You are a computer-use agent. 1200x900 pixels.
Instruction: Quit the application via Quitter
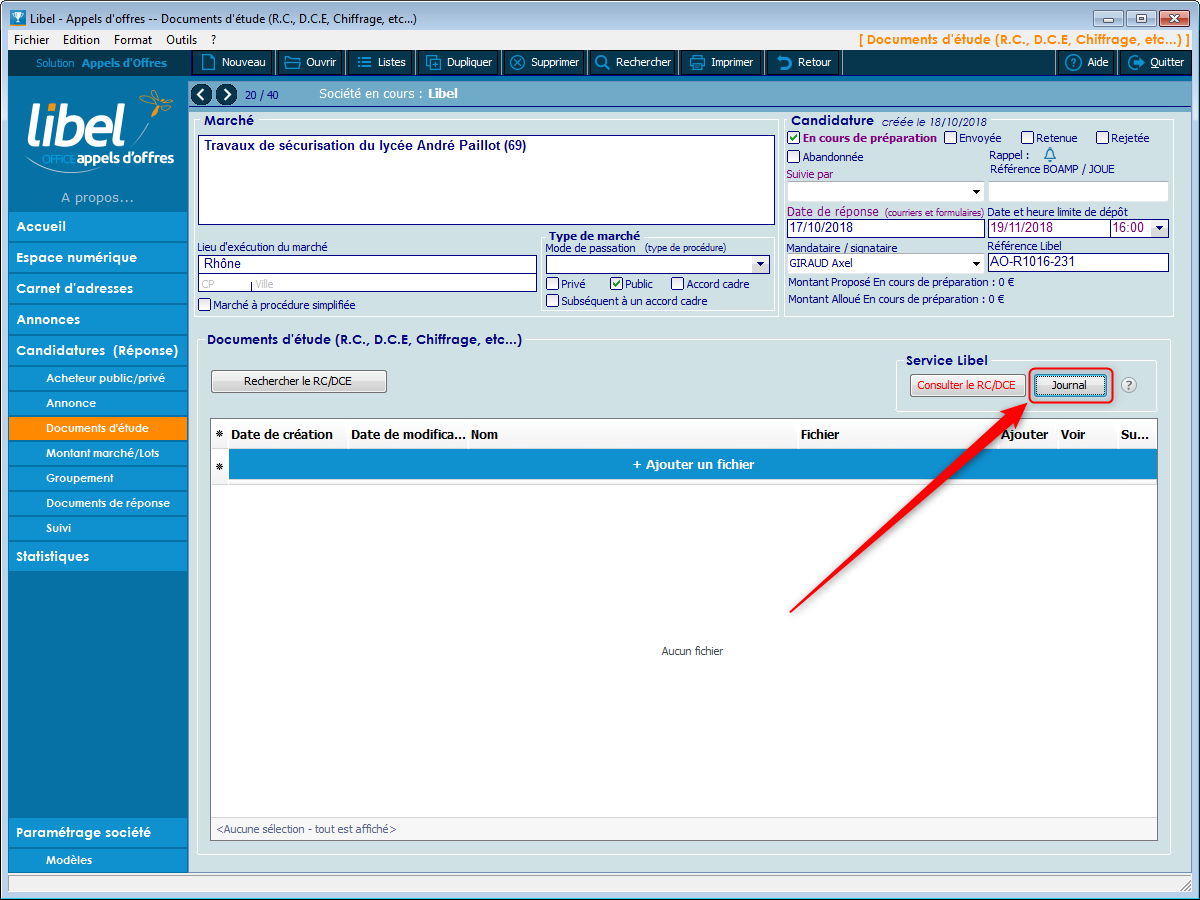pyautogui.click(x=1156, y=62)
